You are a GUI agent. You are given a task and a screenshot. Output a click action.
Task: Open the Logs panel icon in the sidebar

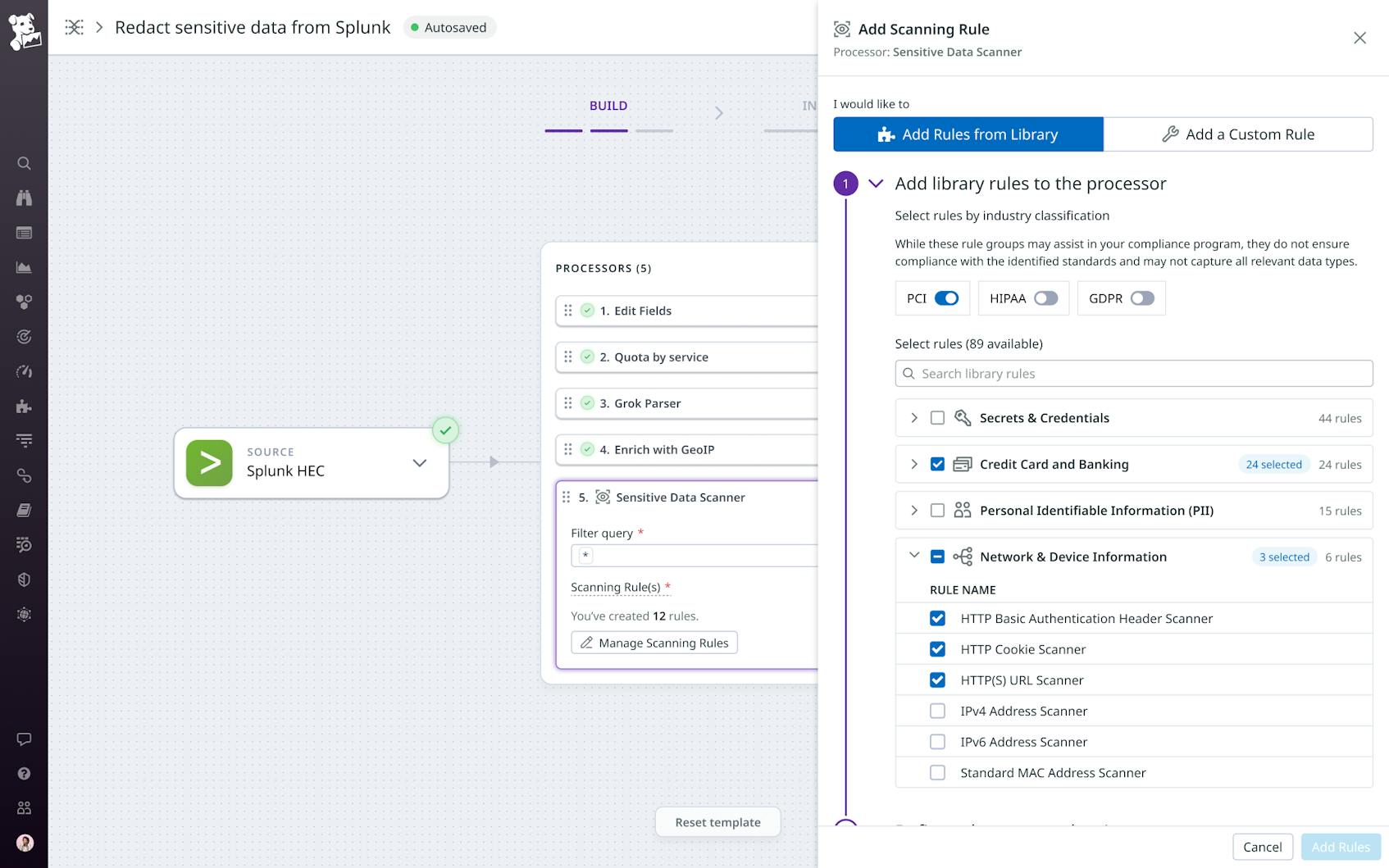(24, 233)
